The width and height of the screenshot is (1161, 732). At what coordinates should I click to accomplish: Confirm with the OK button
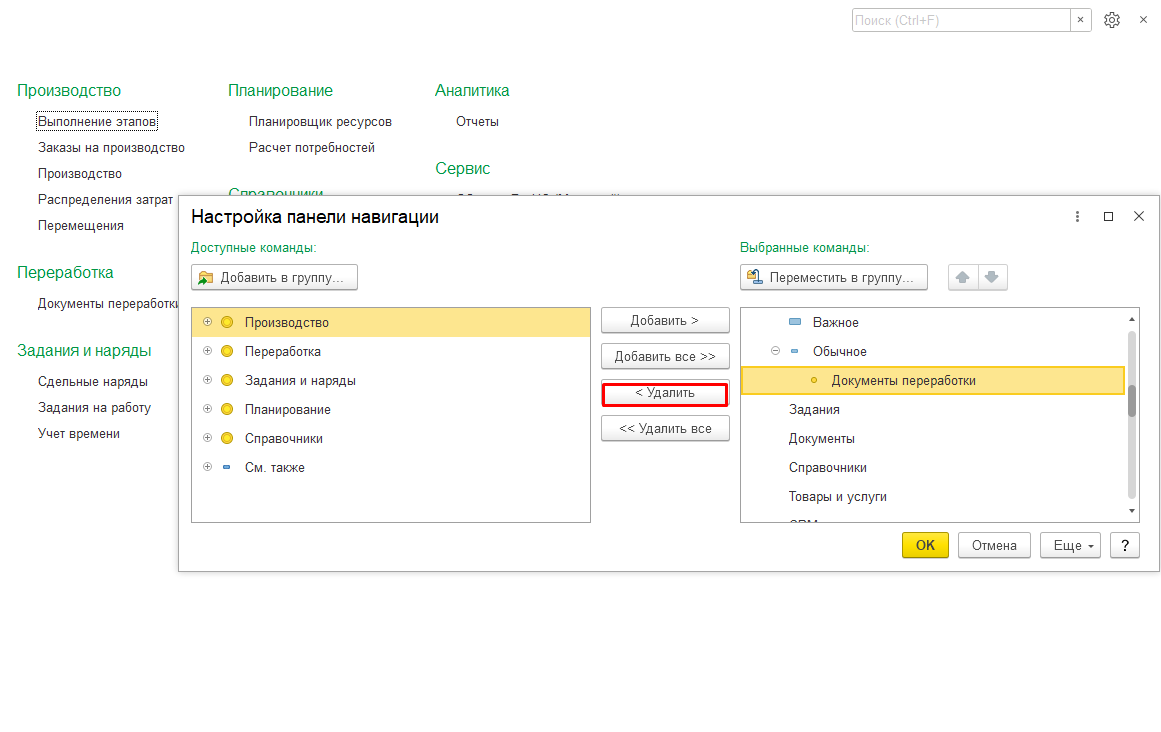pyautogui.click(x=926, y=545)
